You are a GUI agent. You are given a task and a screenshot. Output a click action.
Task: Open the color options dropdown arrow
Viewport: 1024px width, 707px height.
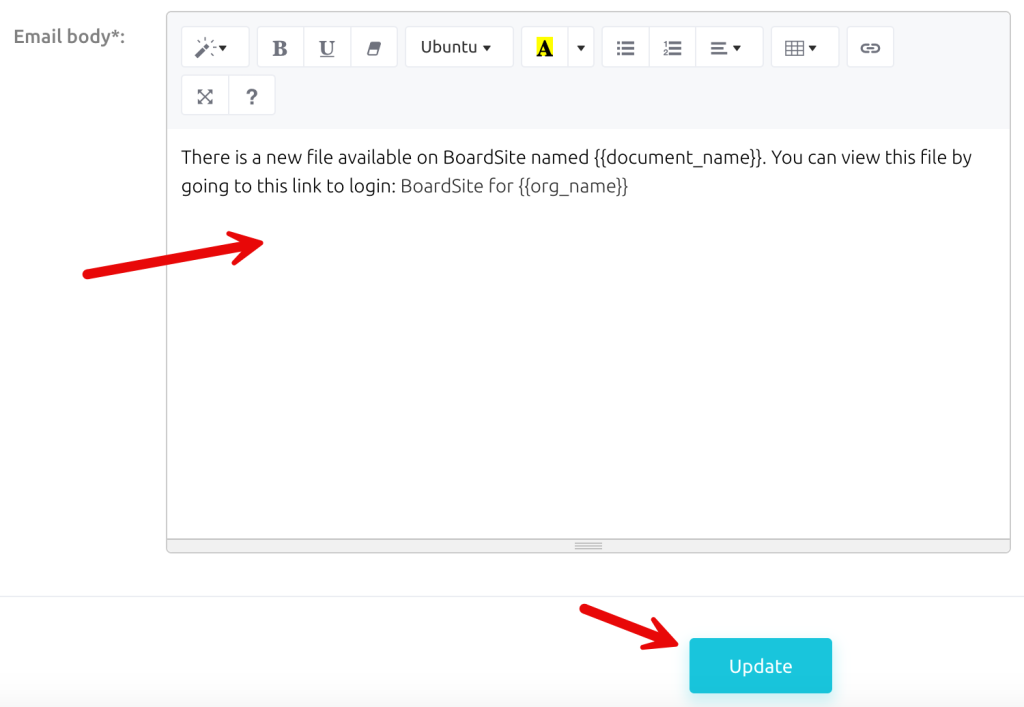click(581, 48)
